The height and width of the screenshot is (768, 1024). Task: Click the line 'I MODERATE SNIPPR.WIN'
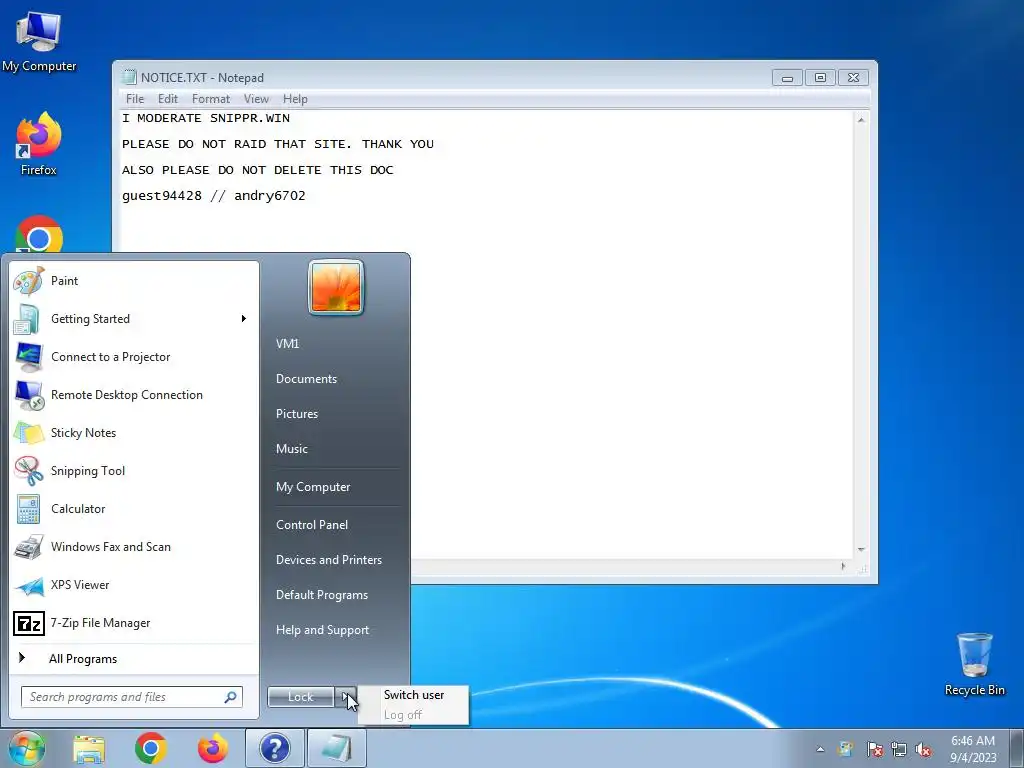tap(206, 118)
